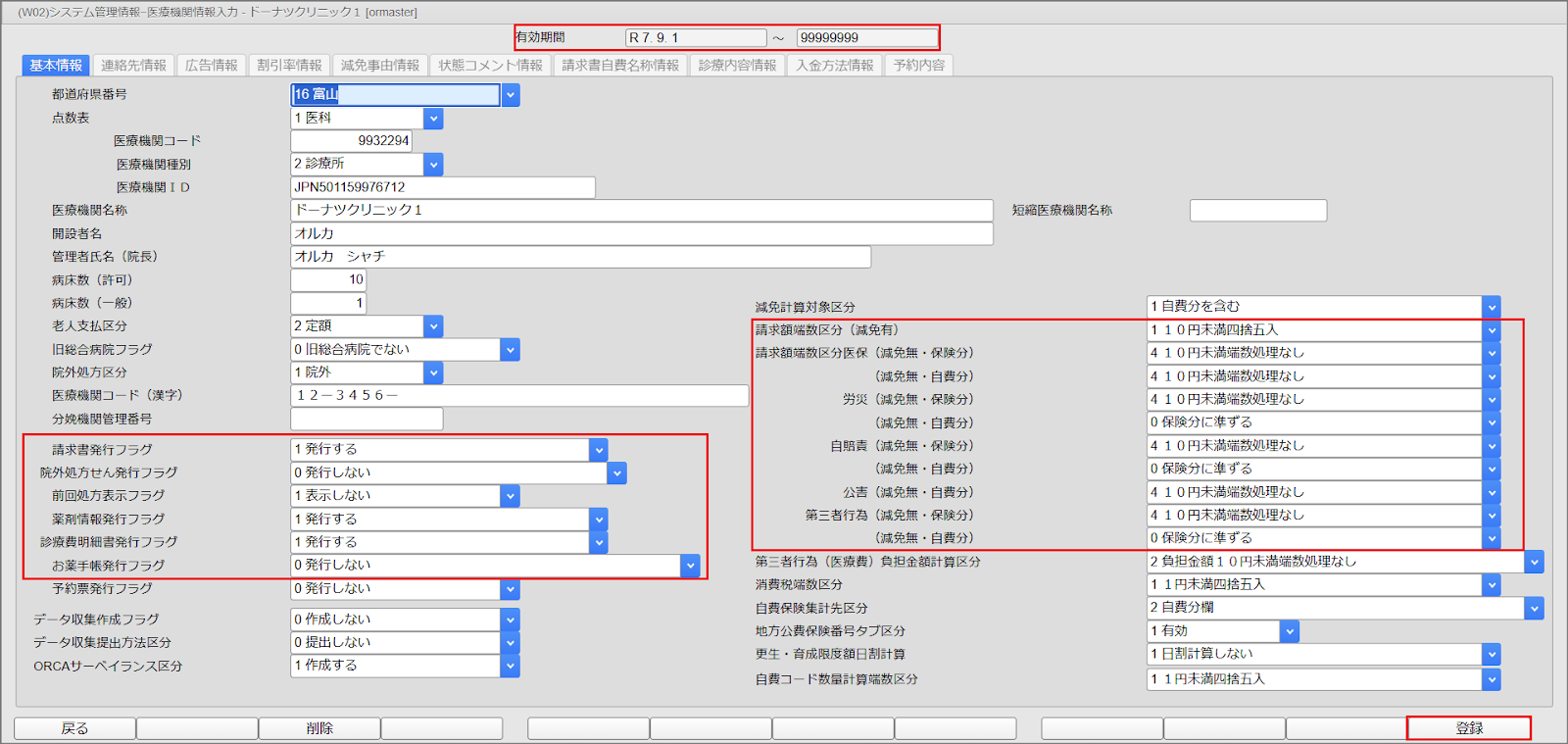Go to the 入金方法情報 tab

[835, 66]
